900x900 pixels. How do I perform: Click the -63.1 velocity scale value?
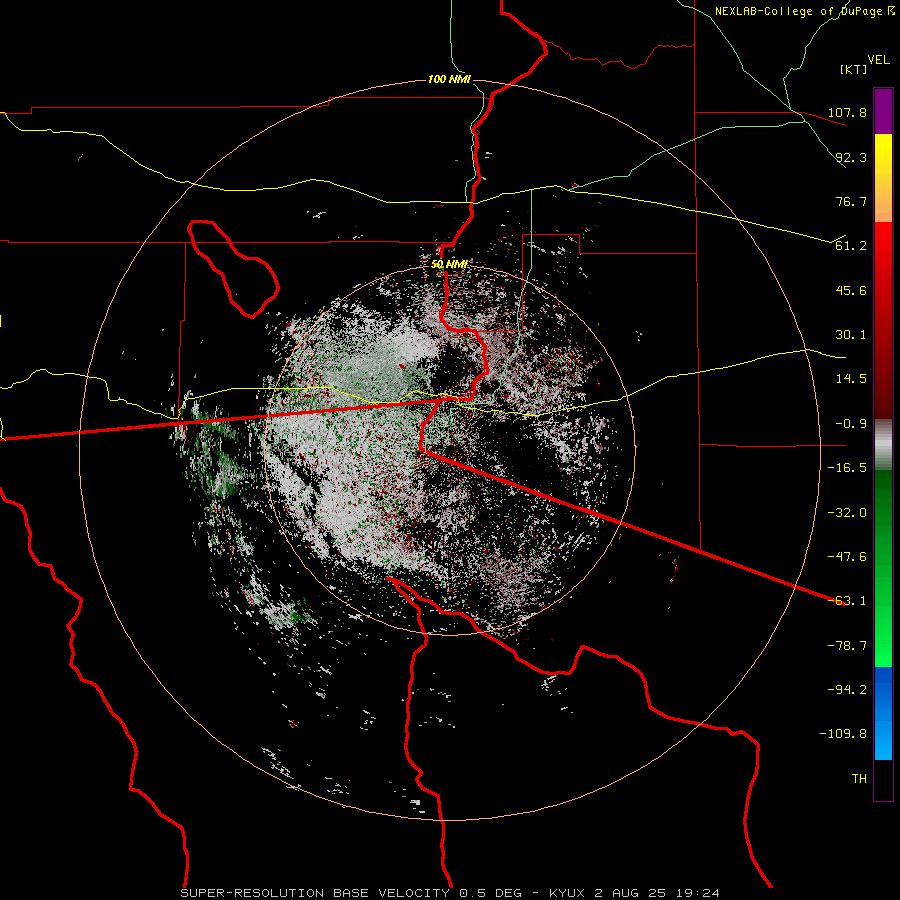847,601
